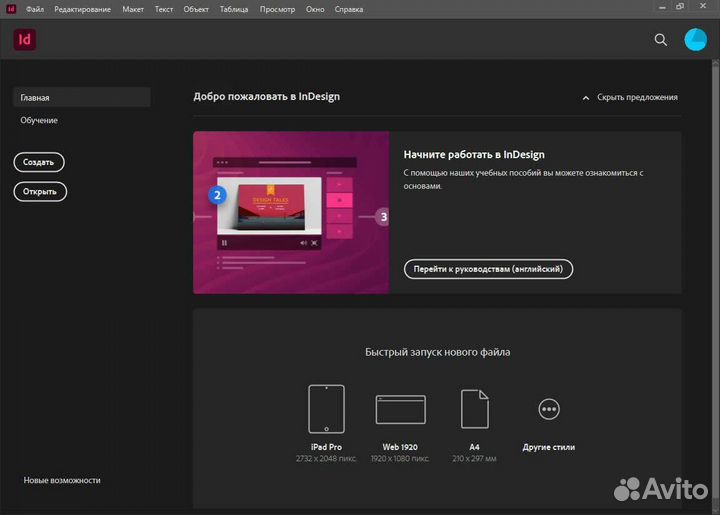
Task: Click the Web 1920 label text
Action: pos(400,447)
